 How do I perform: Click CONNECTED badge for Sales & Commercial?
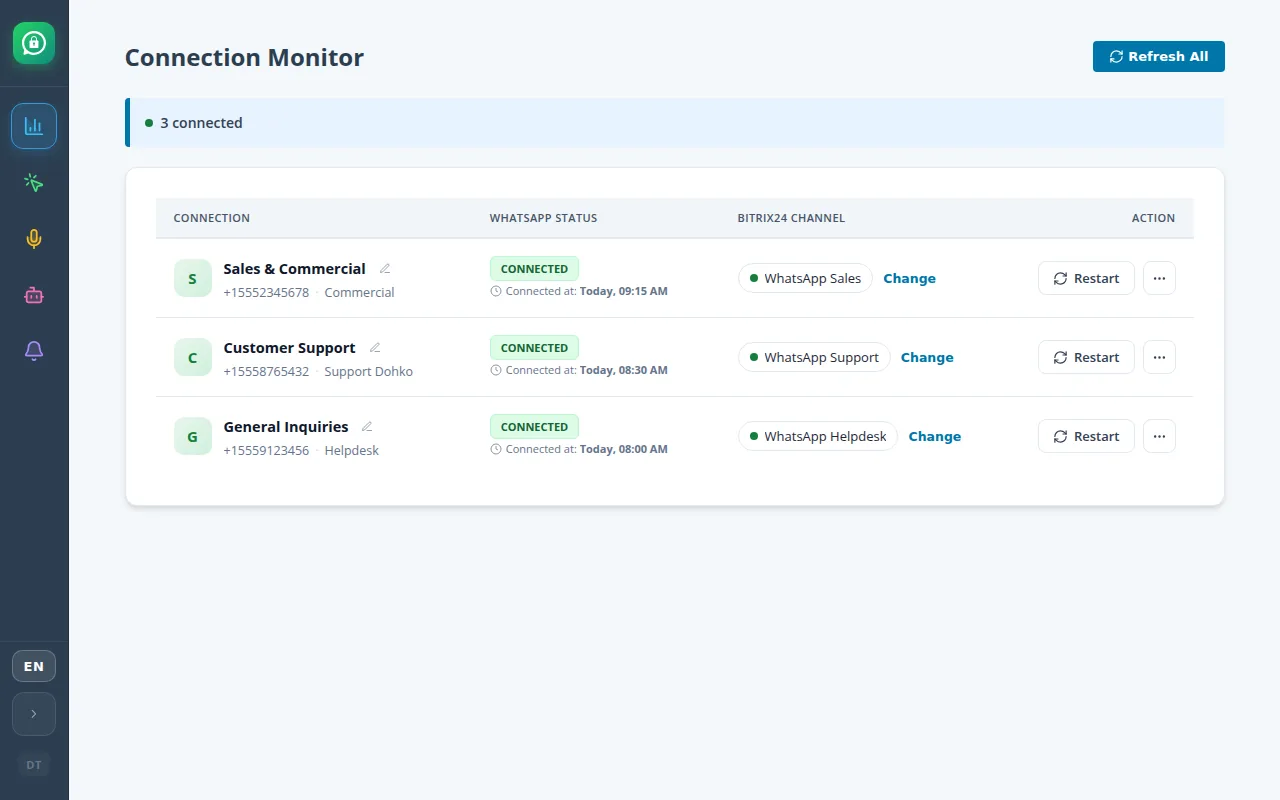(534, 269)
